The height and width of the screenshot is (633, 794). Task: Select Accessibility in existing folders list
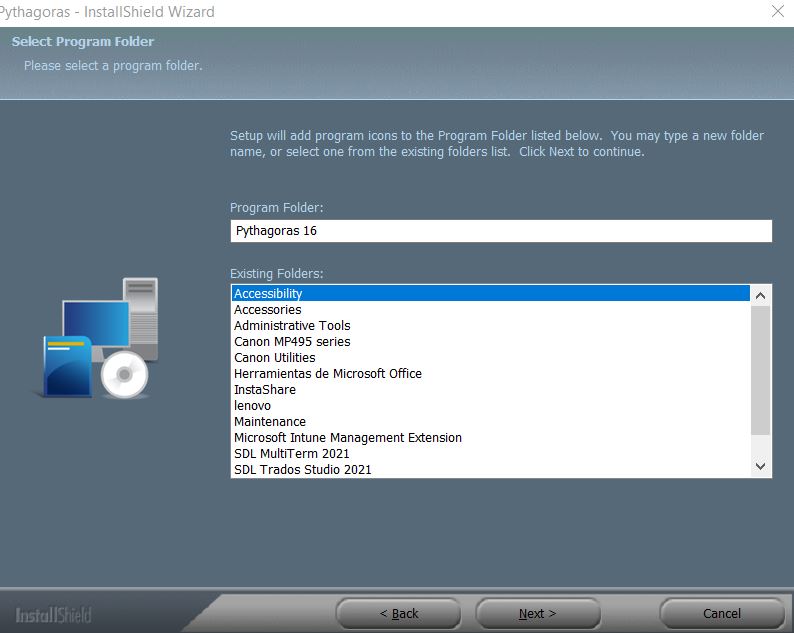[x=491, y=293]
